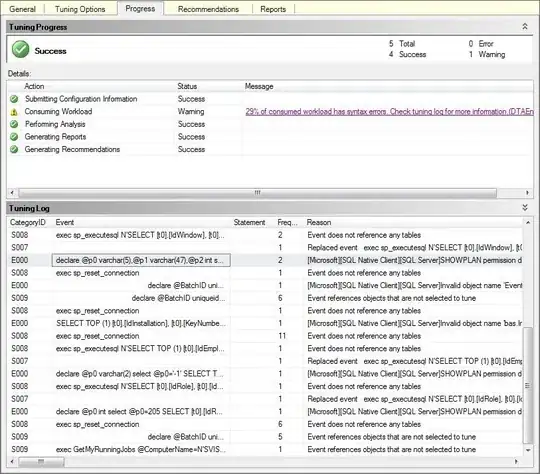Collapse the Tuning Log section chevron
Image resolution: width=540 pixels, height=474 pixels.
(525, 208)
